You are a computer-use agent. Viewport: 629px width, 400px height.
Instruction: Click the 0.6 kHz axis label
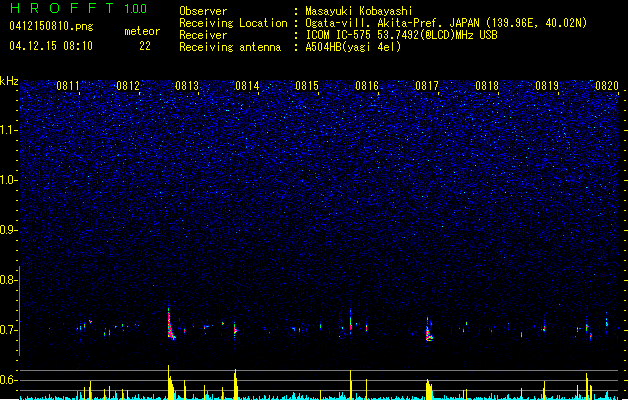pos(8,380)
